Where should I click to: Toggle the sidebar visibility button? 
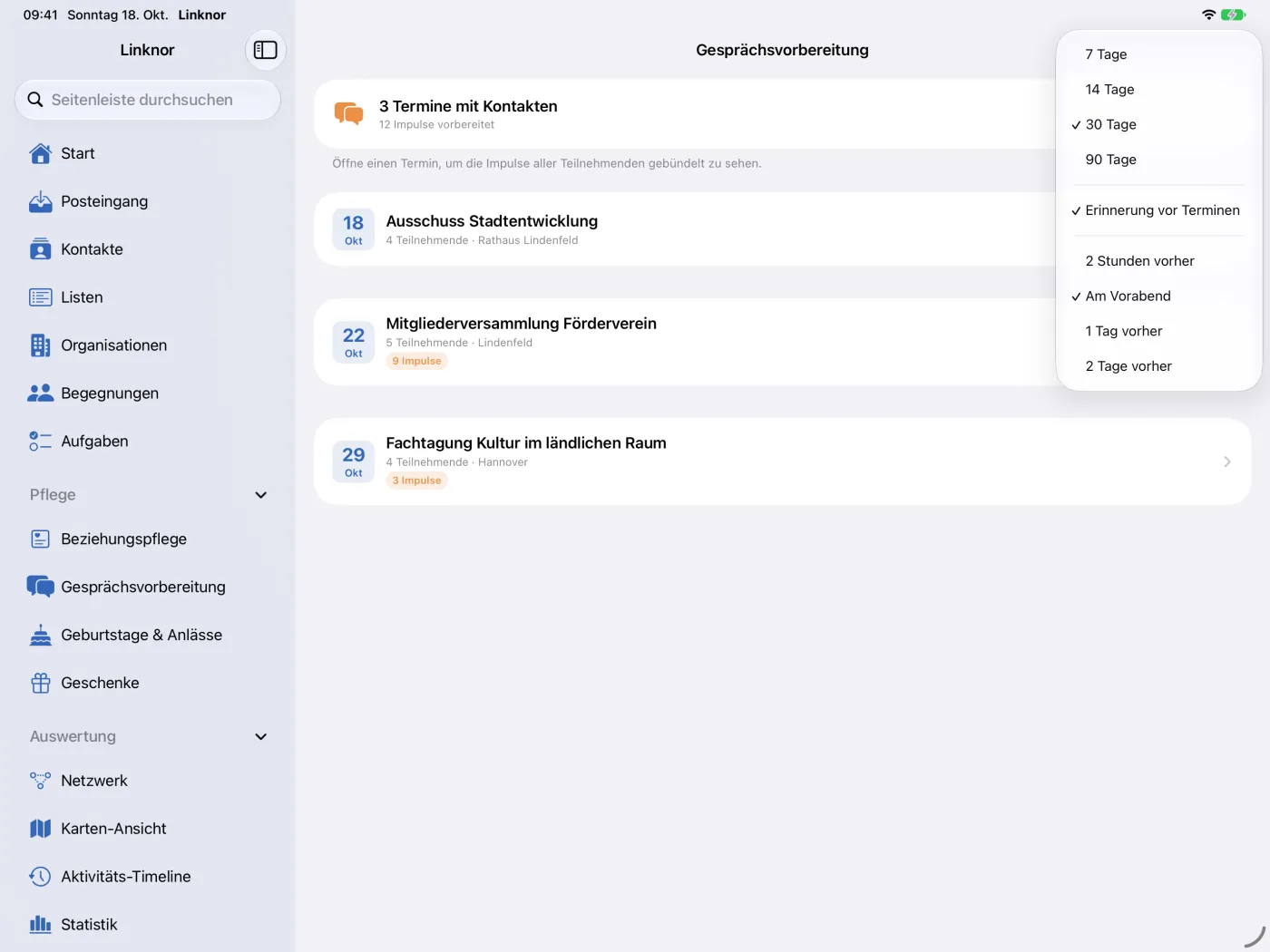pyautogui.click(x=266, y=50)
